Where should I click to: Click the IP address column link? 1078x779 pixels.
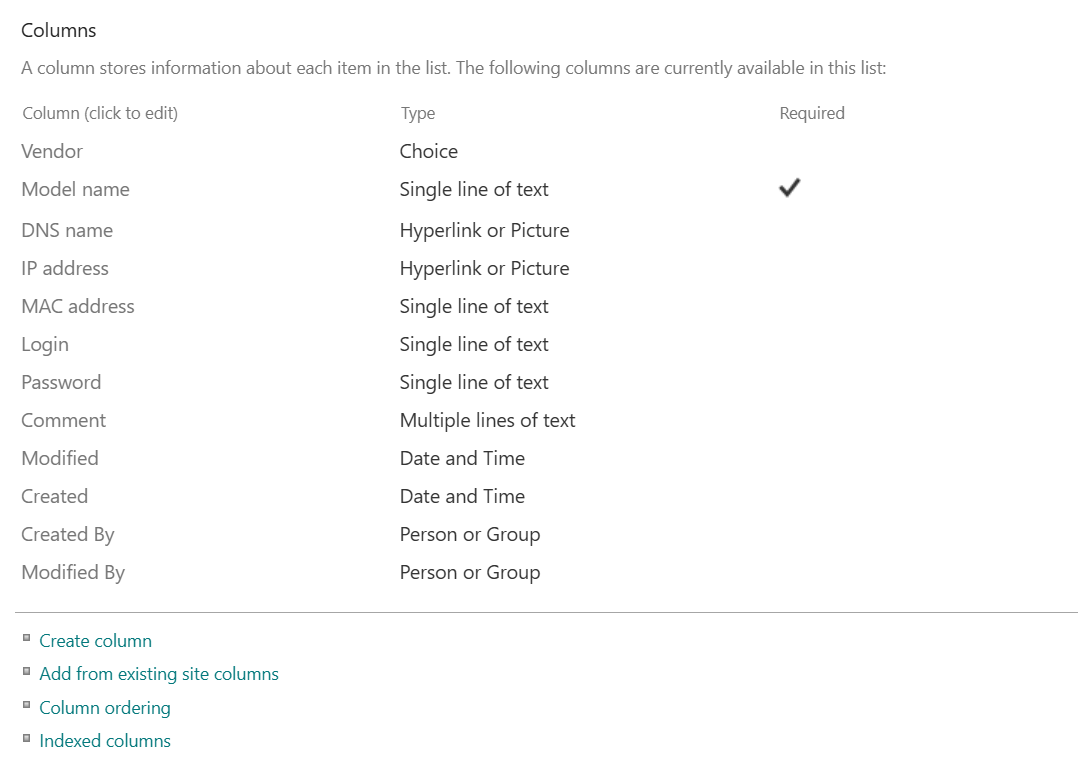(x=65, y=268)
